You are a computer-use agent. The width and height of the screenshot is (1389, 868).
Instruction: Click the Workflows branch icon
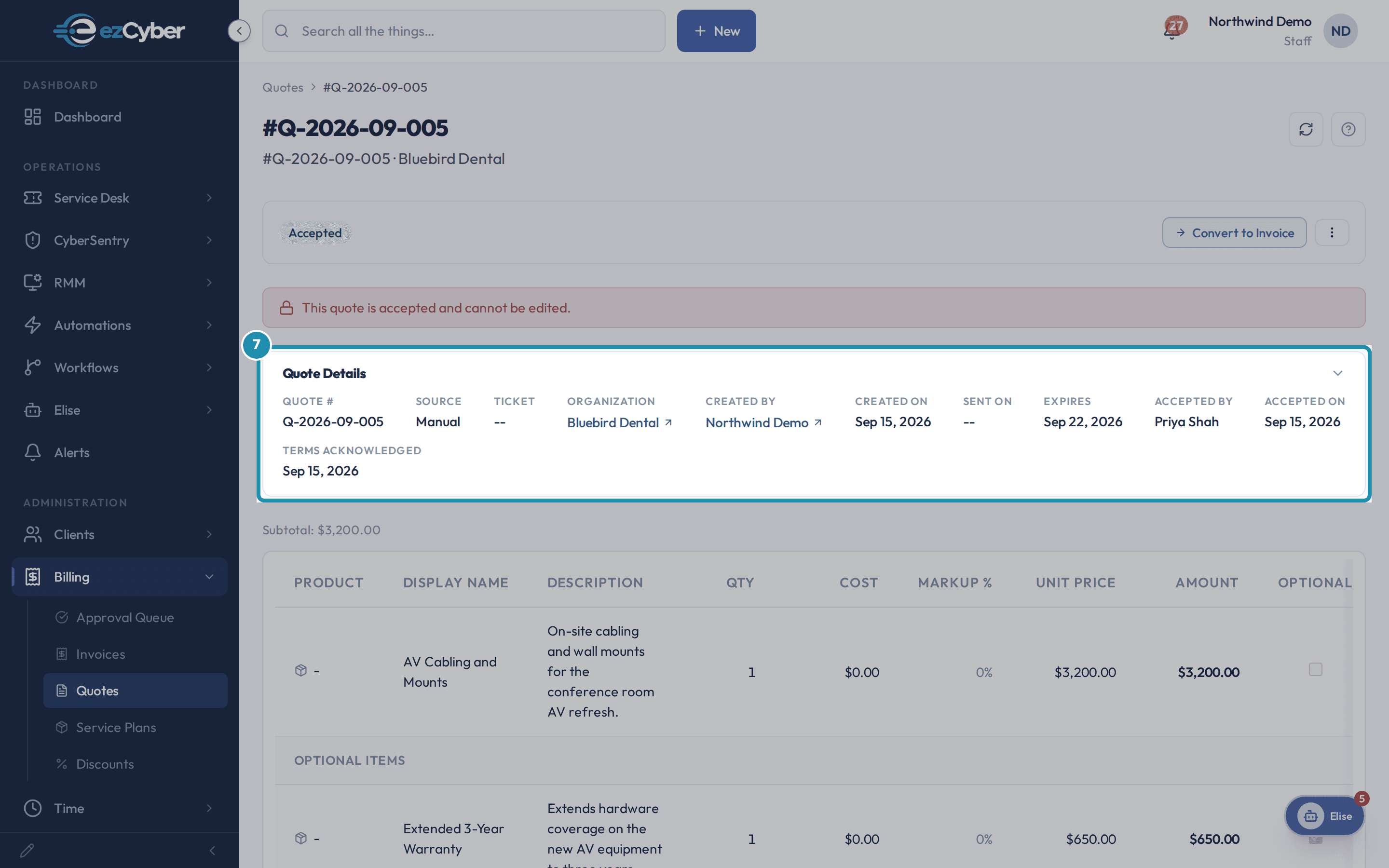click(x=33, y=367)
